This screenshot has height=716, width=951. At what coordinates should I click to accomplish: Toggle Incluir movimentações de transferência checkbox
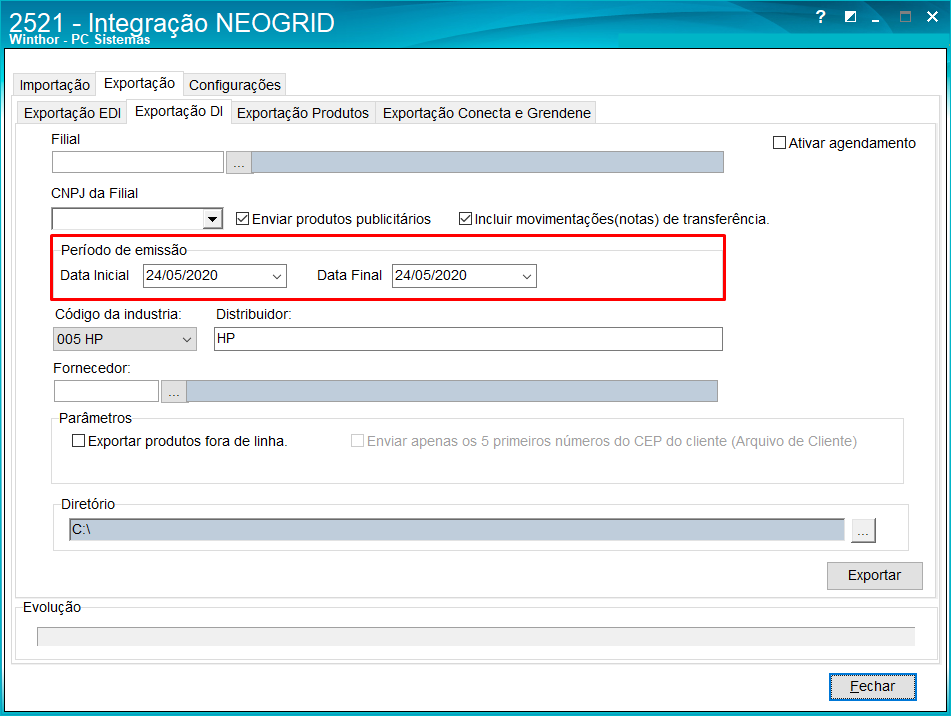point(465,219)
